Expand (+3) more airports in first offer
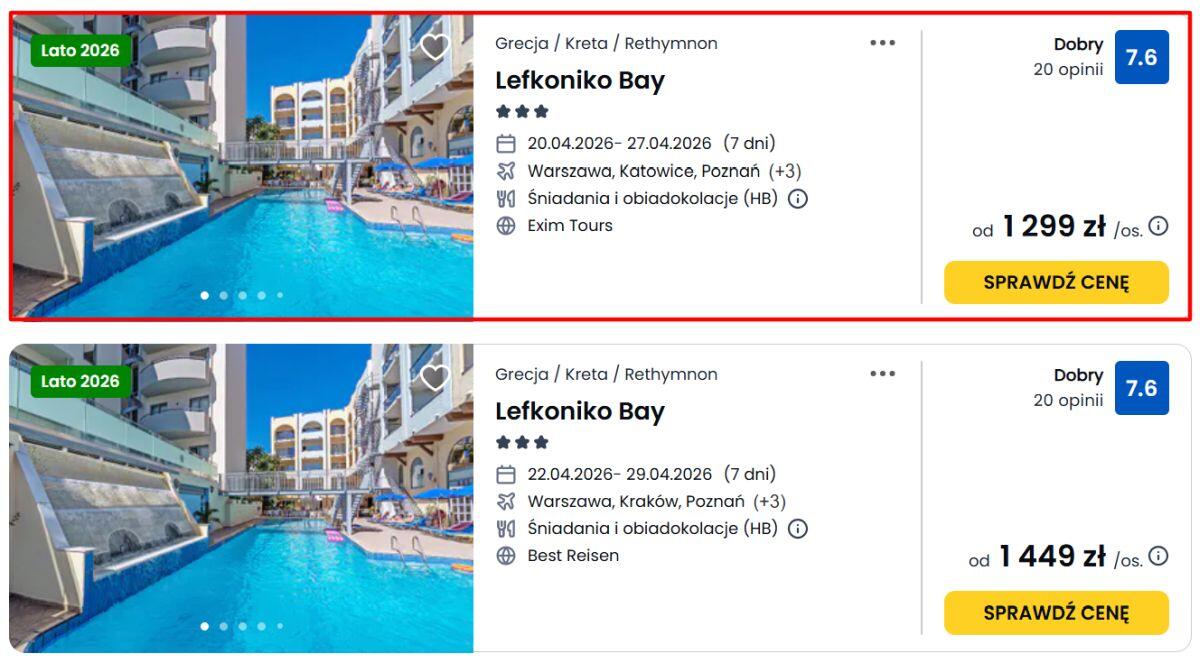 point(784,171)
